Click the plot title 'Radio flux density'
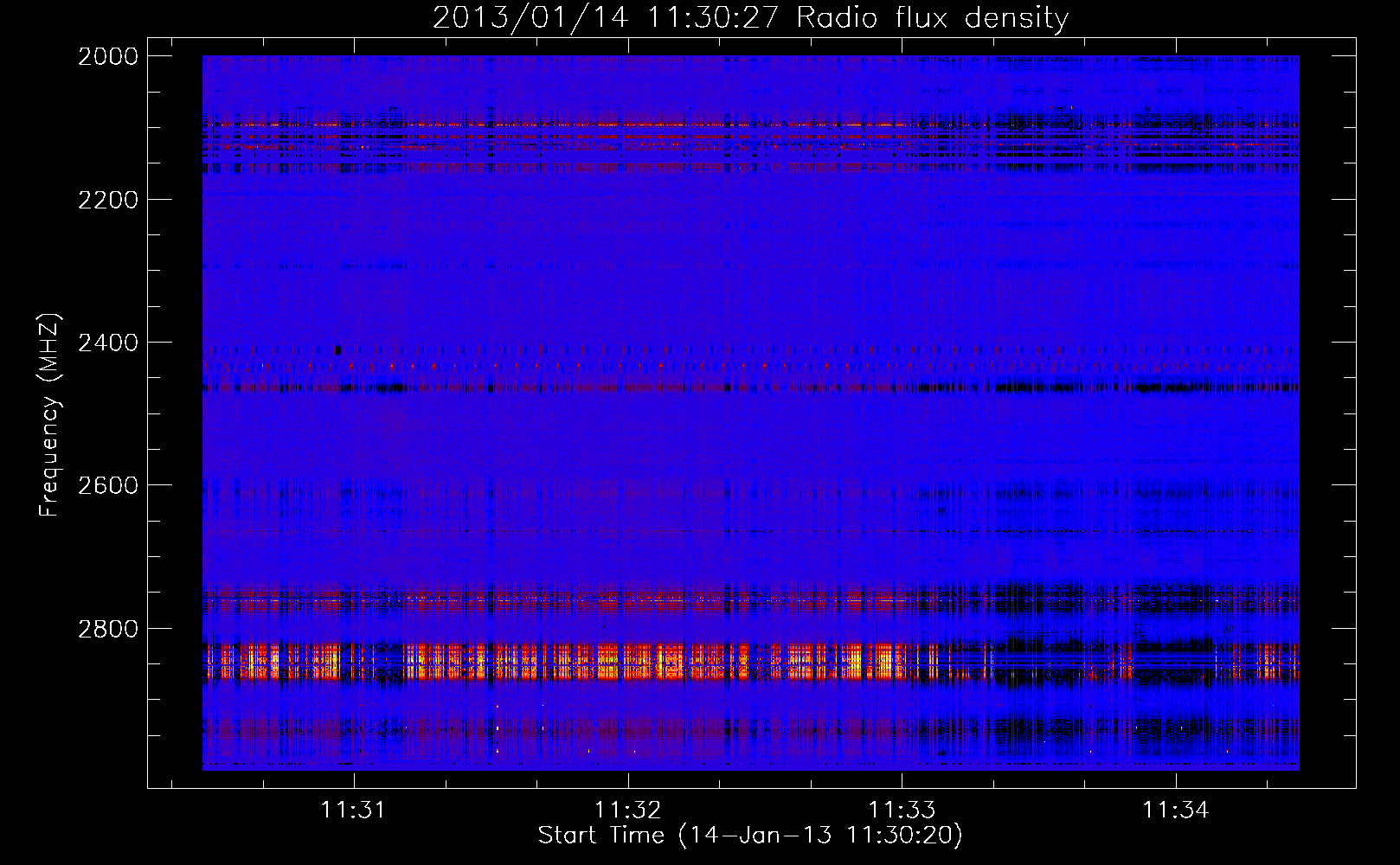The image size is (1400, 865). (933, 18)
